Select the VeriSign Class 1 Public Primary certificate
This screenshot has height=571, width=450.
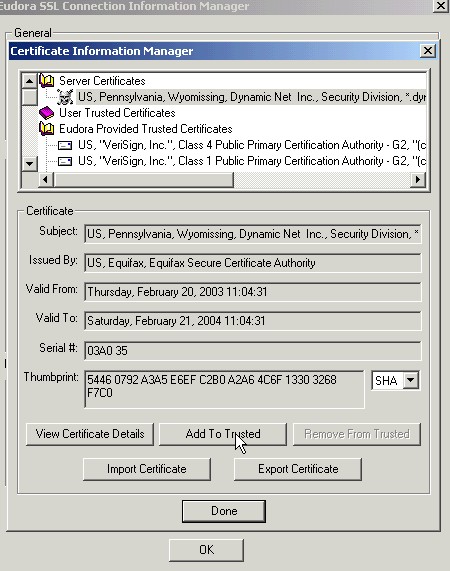coord(252,161)
